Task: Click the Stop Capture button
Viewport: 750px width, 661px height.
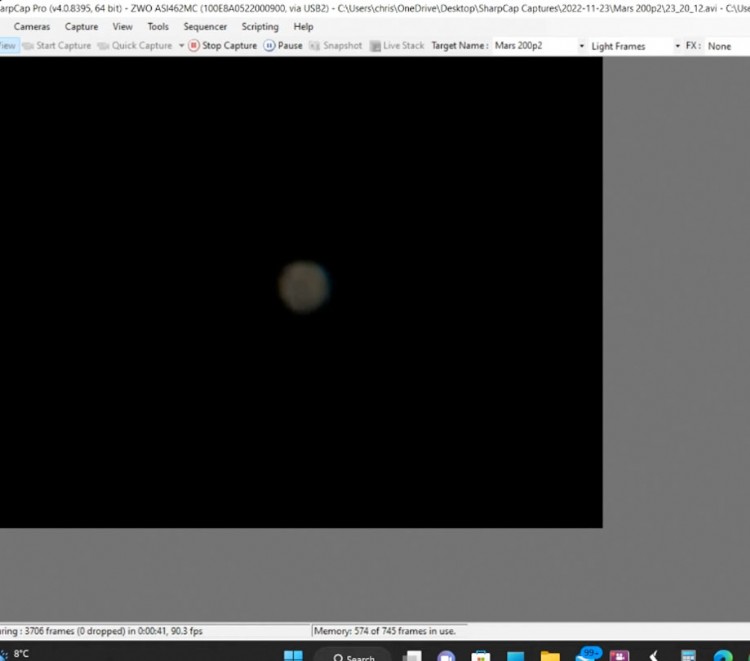Action: (x=223, y=46)
